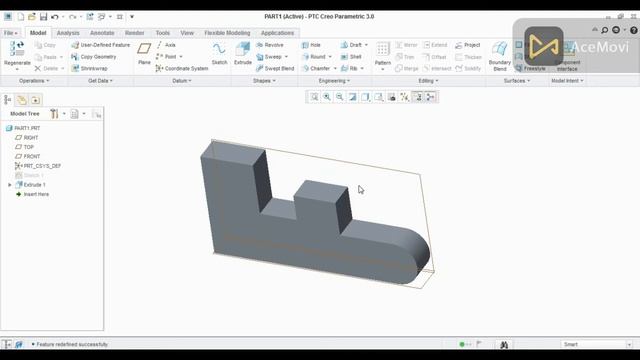Click the Open folder icon
The image size is (640, 360).
31,17
